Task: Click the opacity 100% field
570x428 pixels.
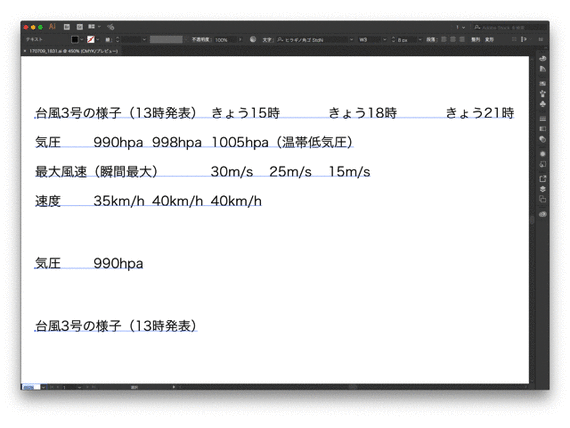Action: (x=225, y=40)
